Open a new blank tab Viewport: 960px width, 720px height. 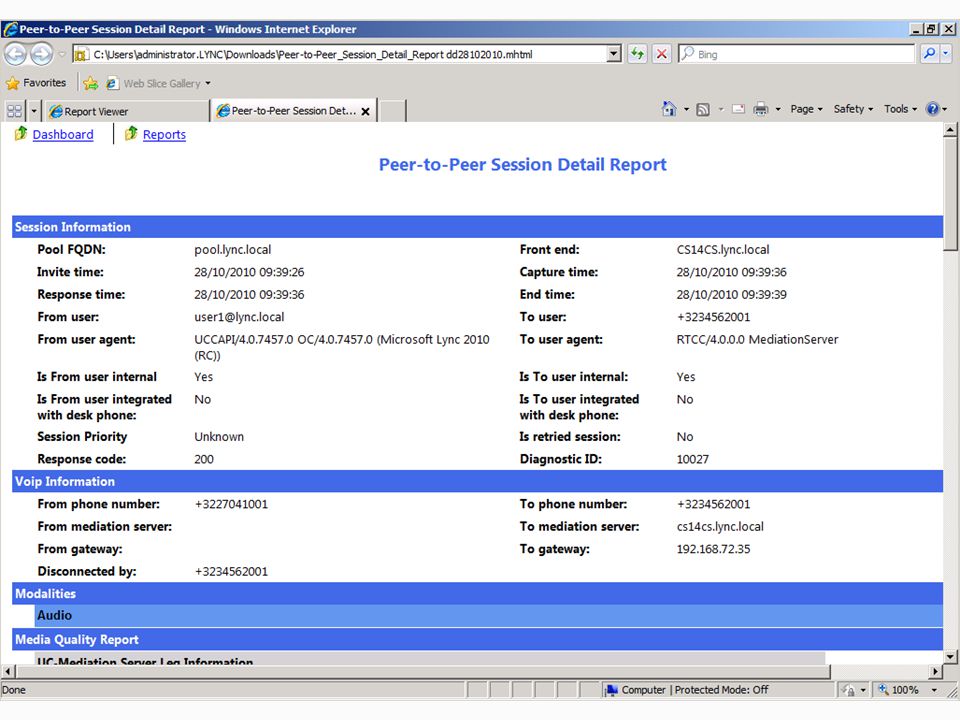pos(392,111)
